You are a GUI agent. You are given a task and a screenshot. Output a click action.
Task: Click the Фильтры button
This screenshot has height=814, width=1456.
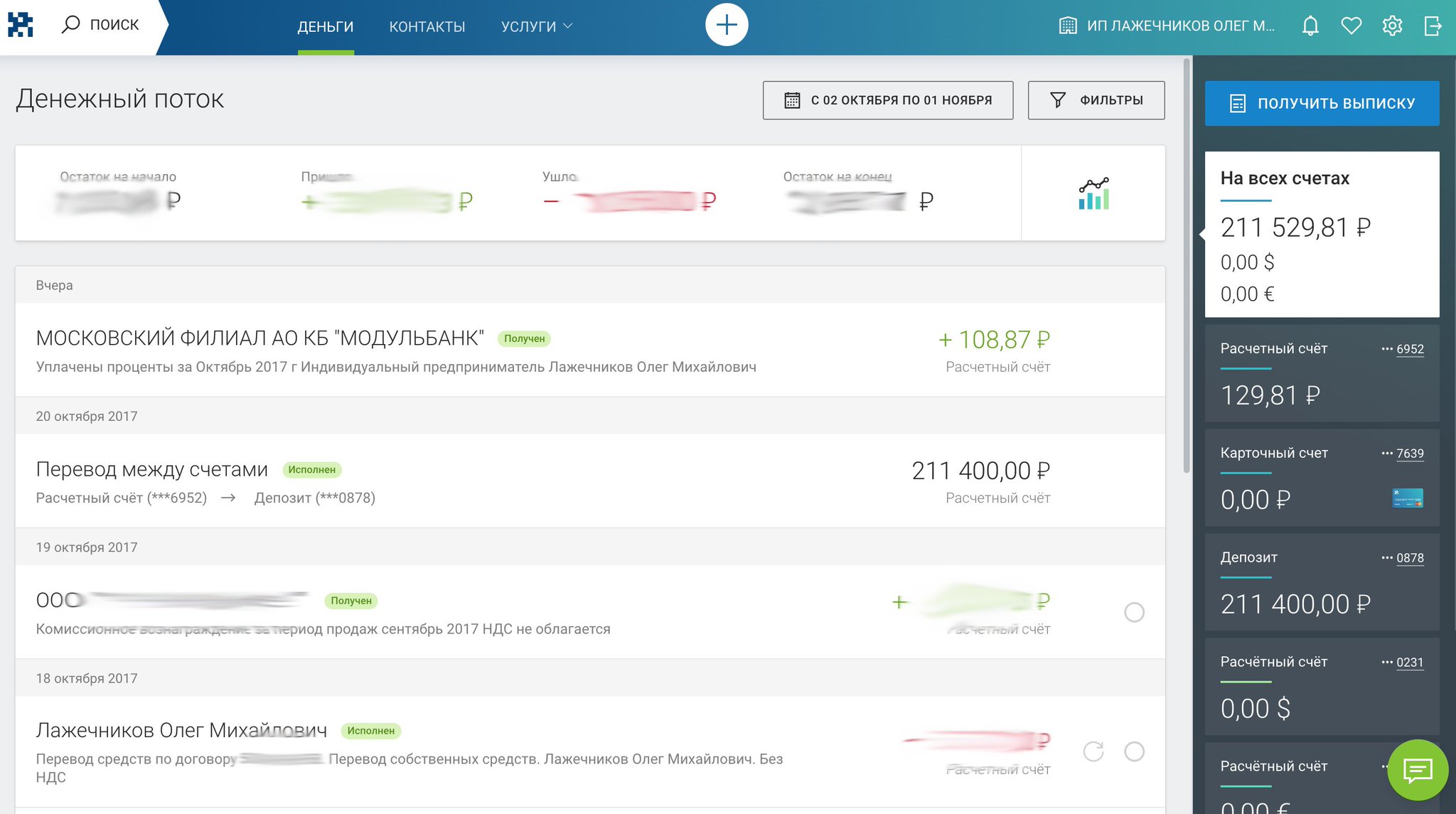point(1096,100)
